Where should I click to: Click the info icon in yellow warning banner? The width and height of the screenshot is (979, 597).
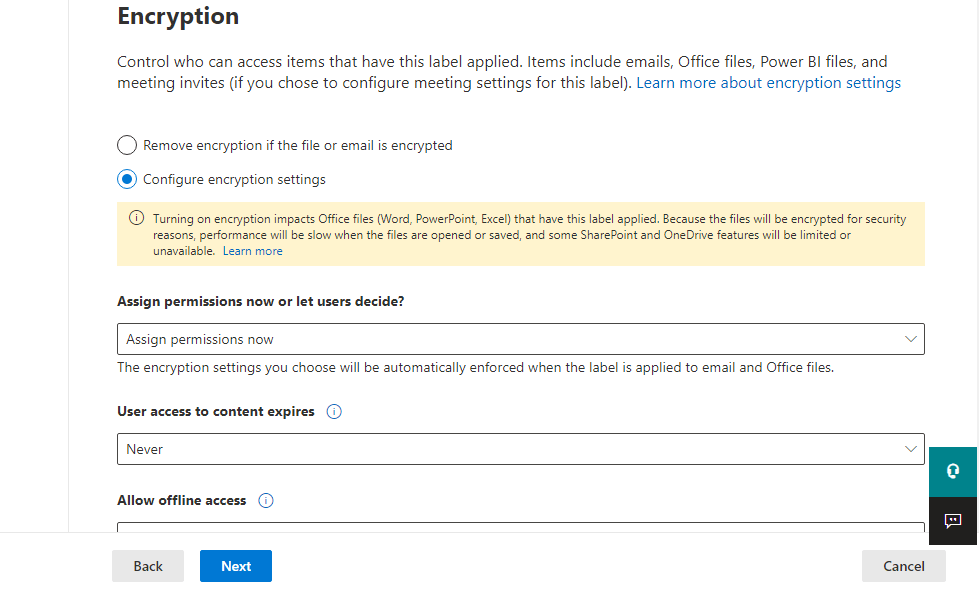coord(136,218)
